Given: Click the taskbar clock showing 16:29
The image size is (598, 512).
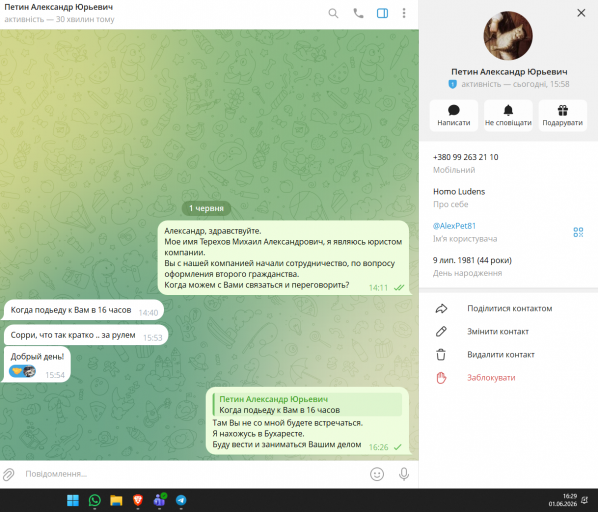Looking at the screenshot, I should click(x=563, y=500).
